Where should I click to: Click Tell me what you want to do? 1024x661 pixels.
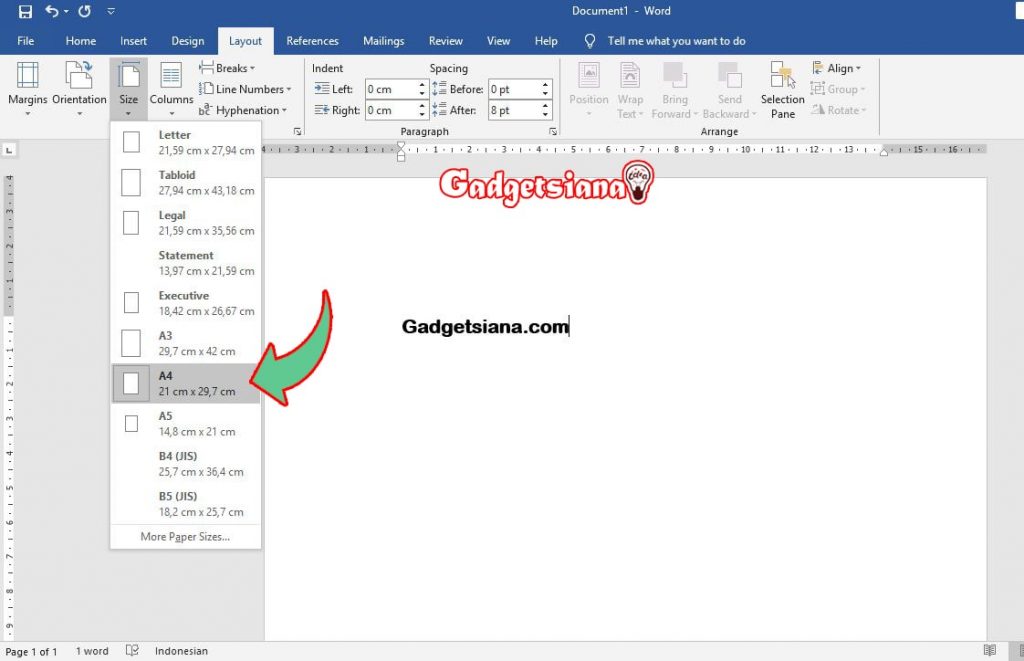(676, 41)
